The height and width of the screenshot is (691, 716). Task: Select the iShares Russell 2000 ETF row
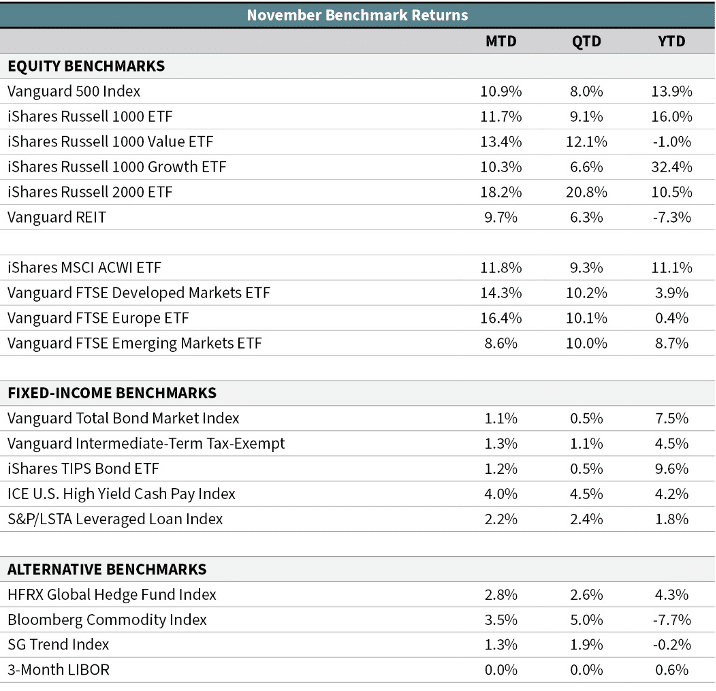358,192
